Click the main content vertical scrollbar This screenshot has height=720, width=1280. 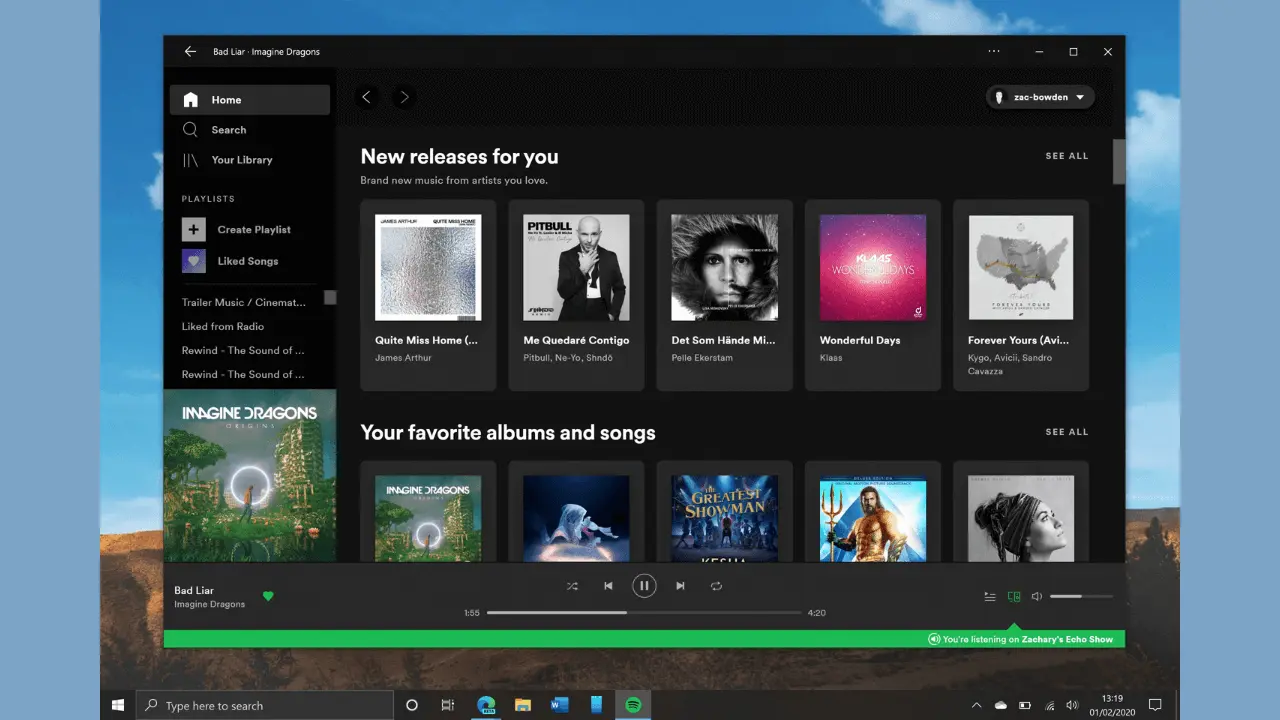click(1119, 161)
